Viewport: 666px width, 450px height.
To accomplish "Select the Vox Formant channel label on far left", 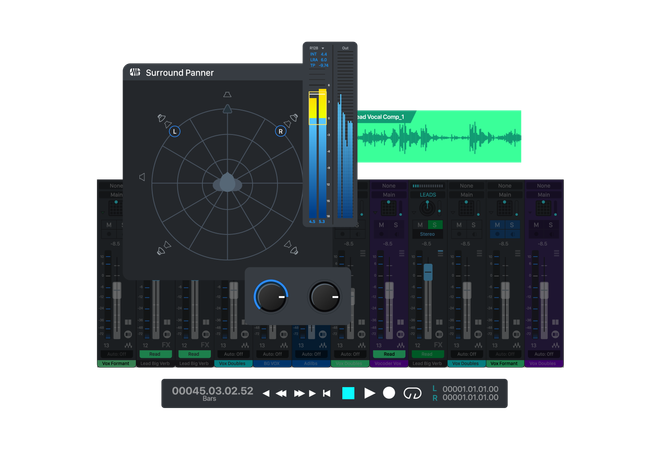I will tap(116, 364).
